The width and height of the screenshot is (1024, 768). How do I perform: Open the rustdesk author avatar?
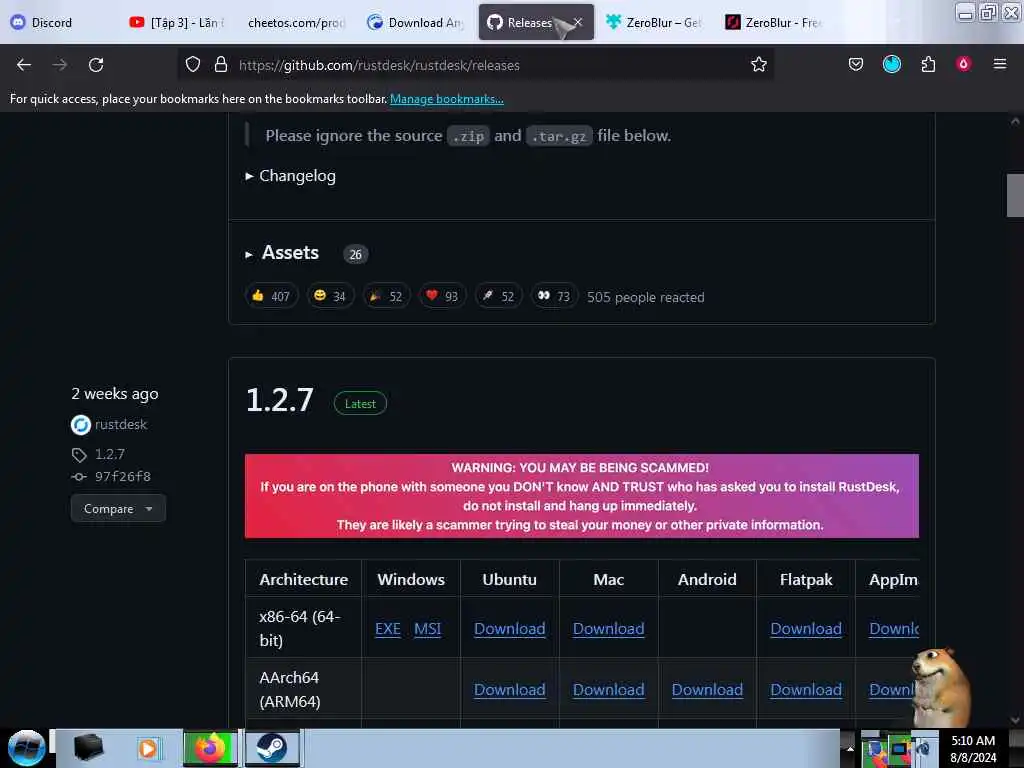tap(80, 425)
